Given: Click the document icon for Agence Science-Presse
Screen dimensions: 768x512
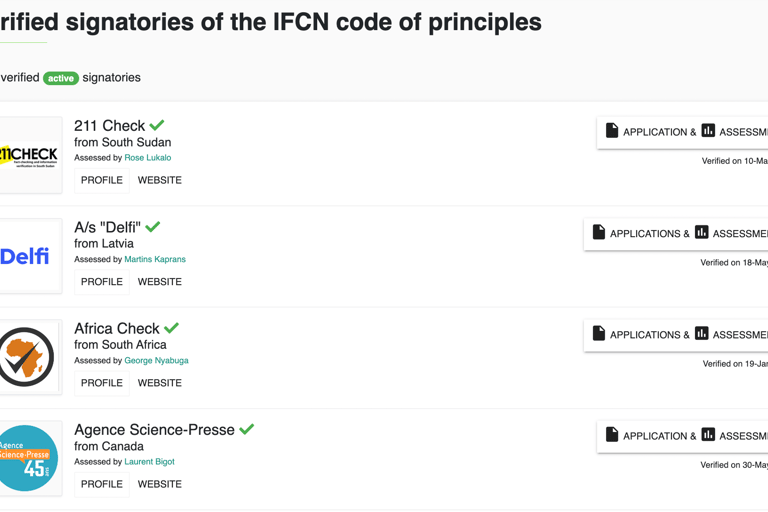Looking at the screenshot, I should (612, 435).
